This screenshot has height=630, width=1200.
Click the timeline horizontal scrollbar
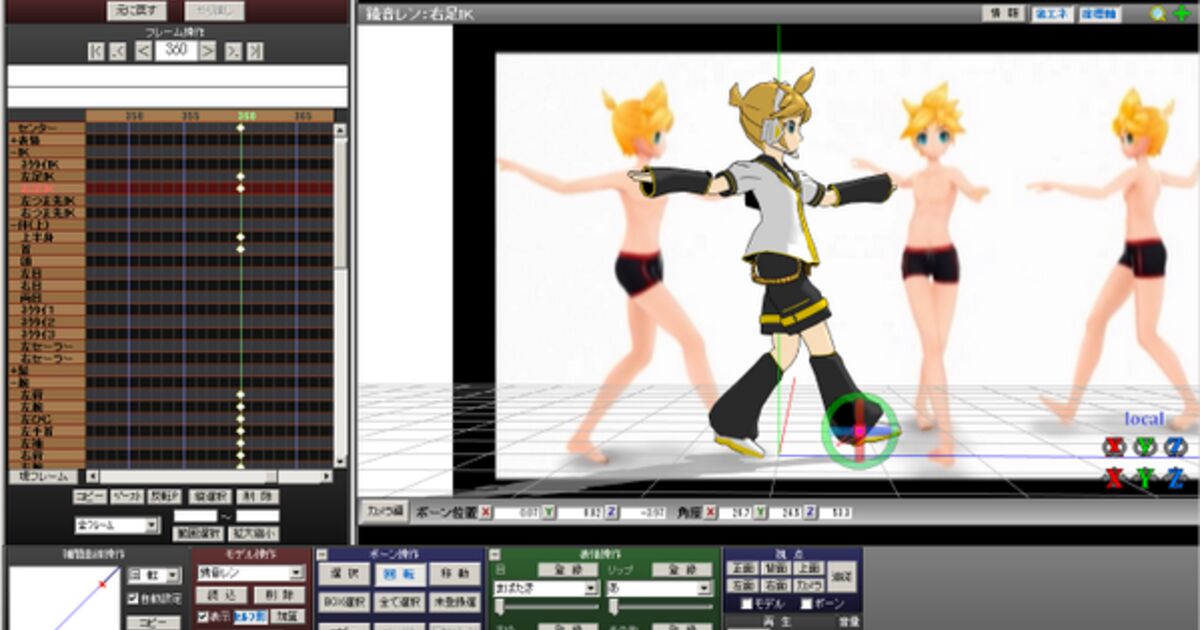(210, 476)
